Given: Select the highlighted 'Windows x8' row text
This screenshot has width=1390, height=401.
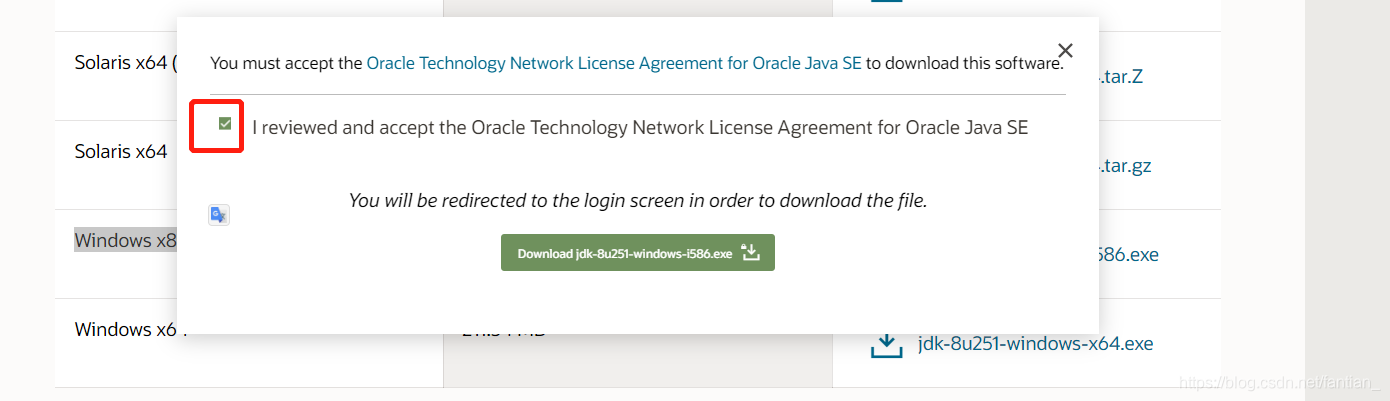Looking at the screenshot, I should [125, 240].
